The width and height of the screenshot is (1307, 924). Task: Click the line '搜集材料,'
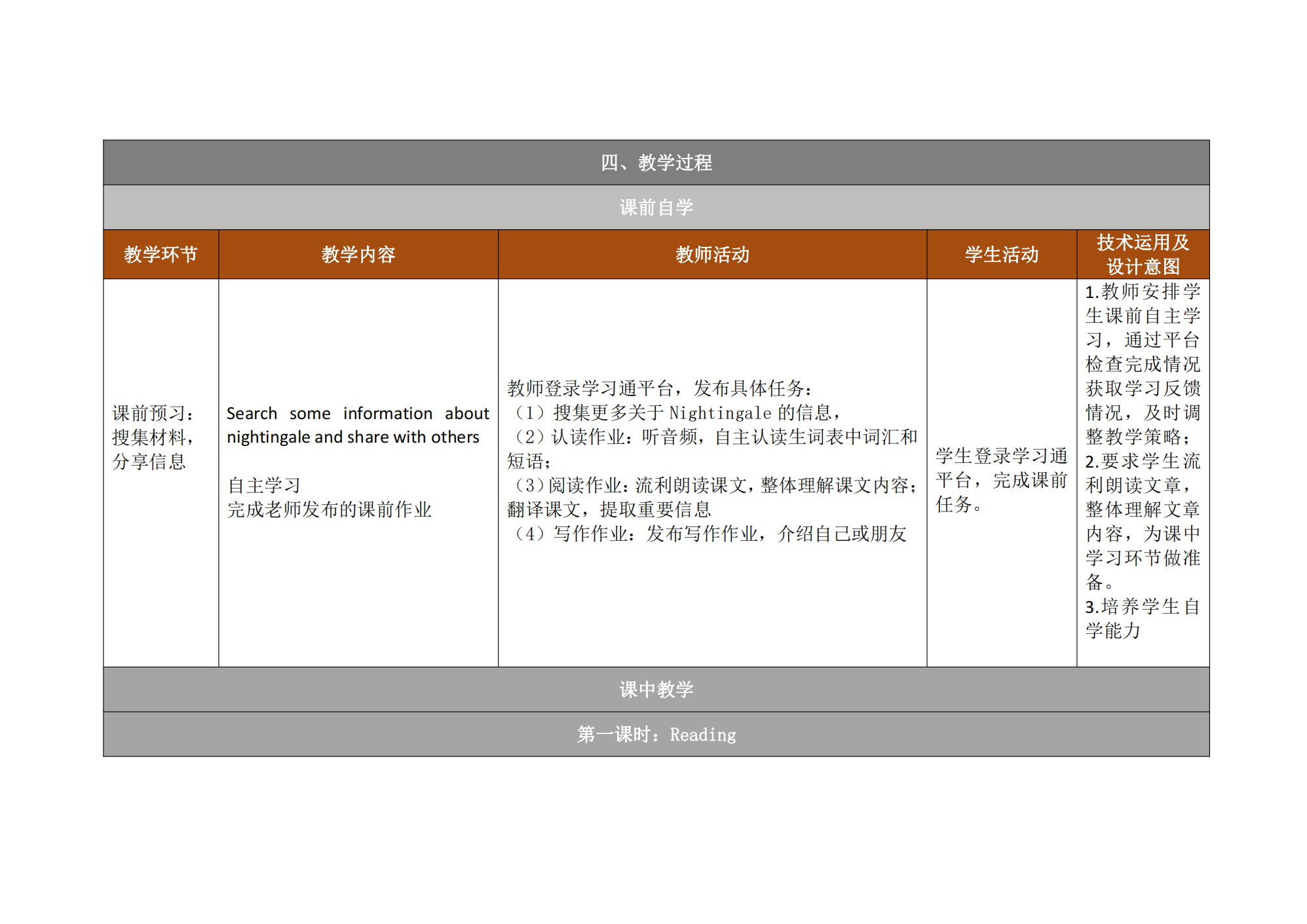(153, 437)
